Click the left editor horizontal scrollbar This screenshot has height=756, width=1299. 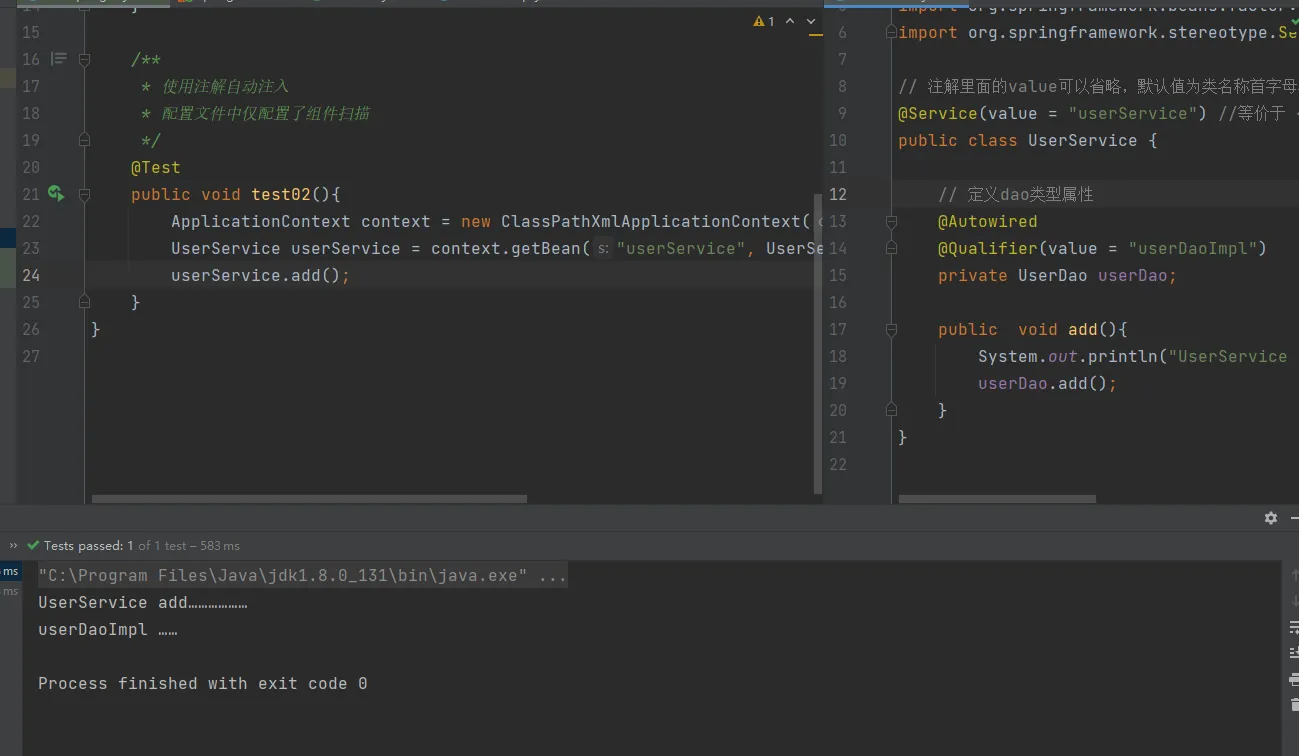coord(309,498)
